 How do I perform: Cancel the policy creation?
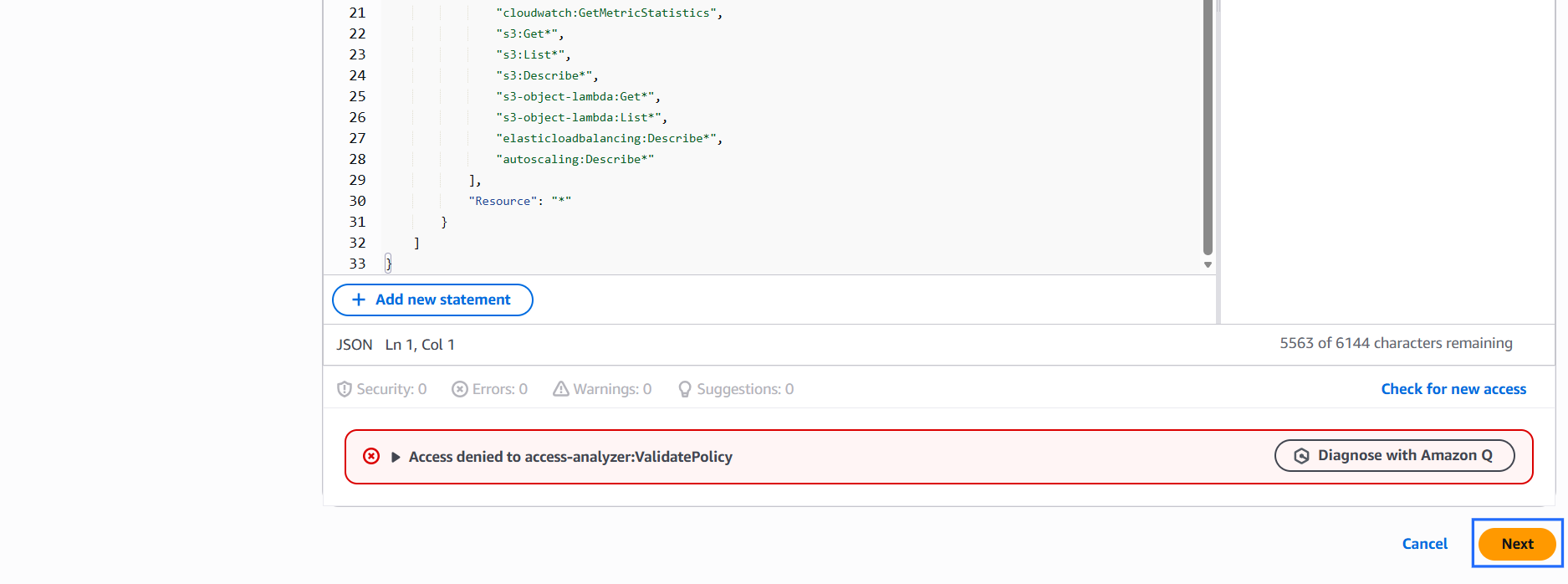(1424, 544)
